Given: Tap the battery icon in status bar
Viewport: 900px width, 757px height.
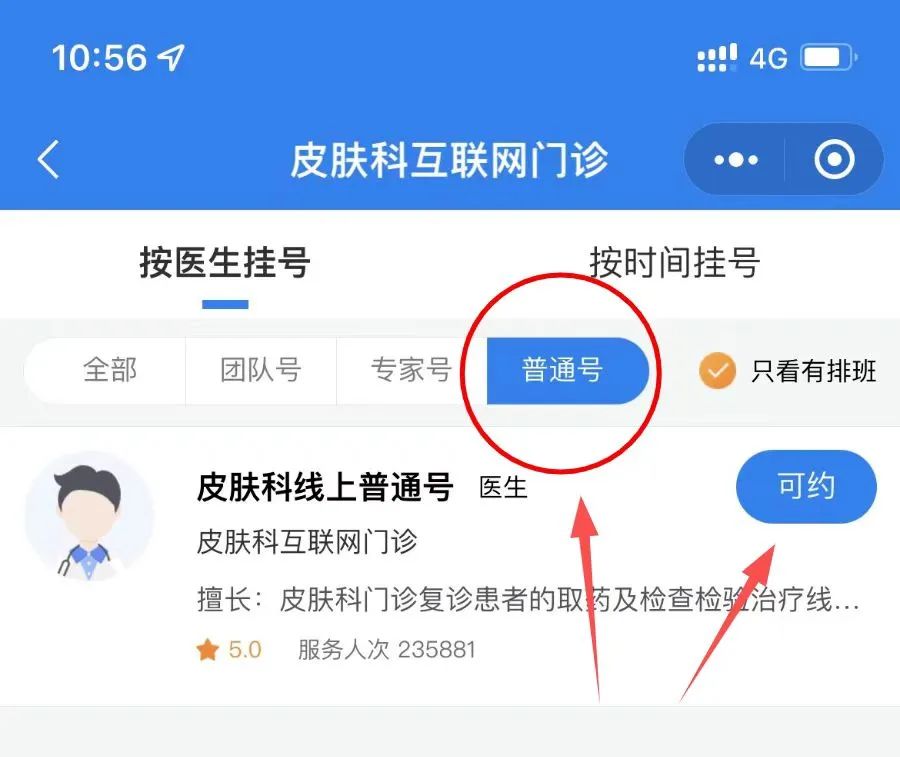Looking at the screenshot, I should [829, 57].
